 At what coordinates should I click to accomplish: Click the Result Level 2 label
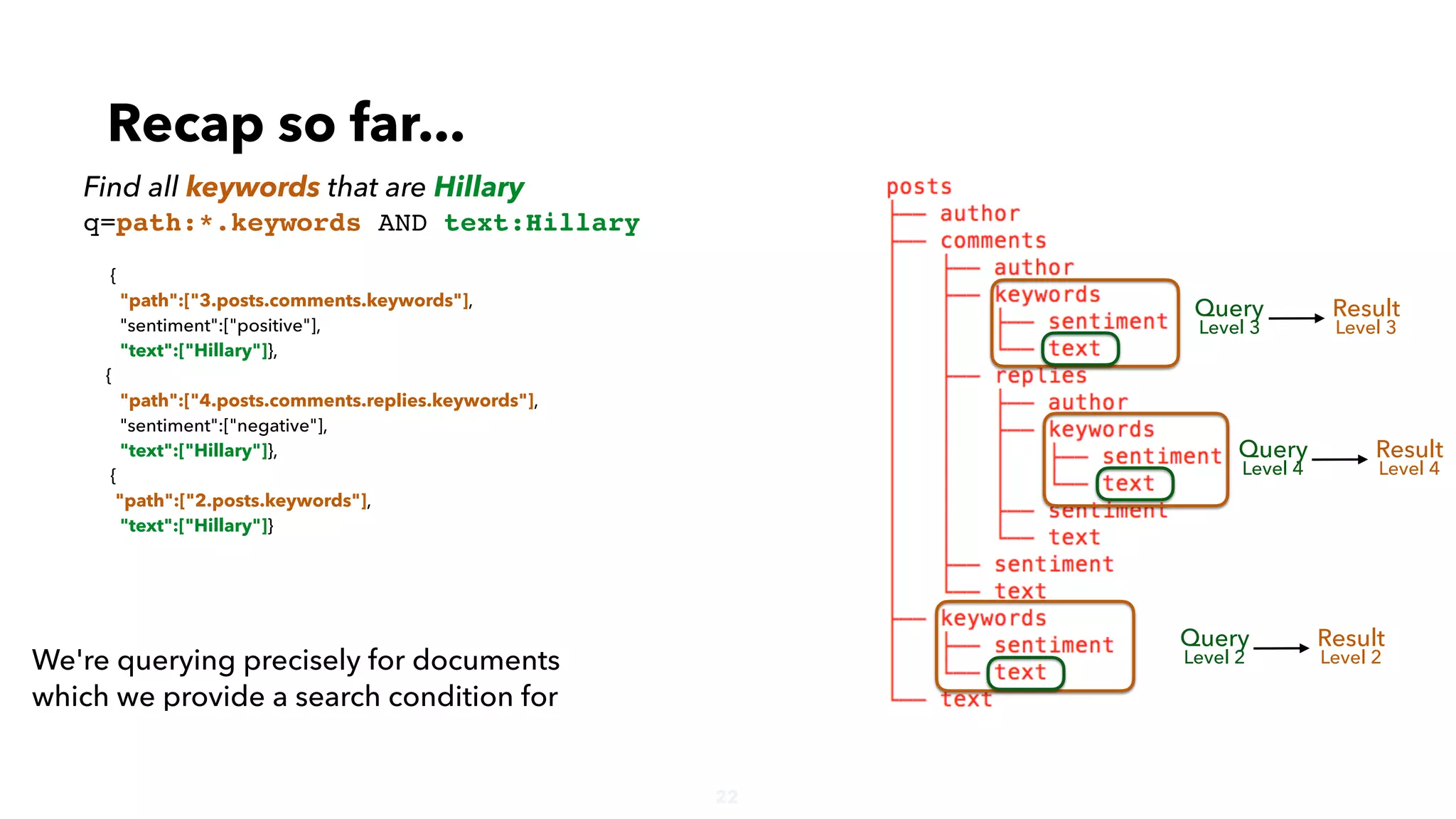click(1350, 646)
